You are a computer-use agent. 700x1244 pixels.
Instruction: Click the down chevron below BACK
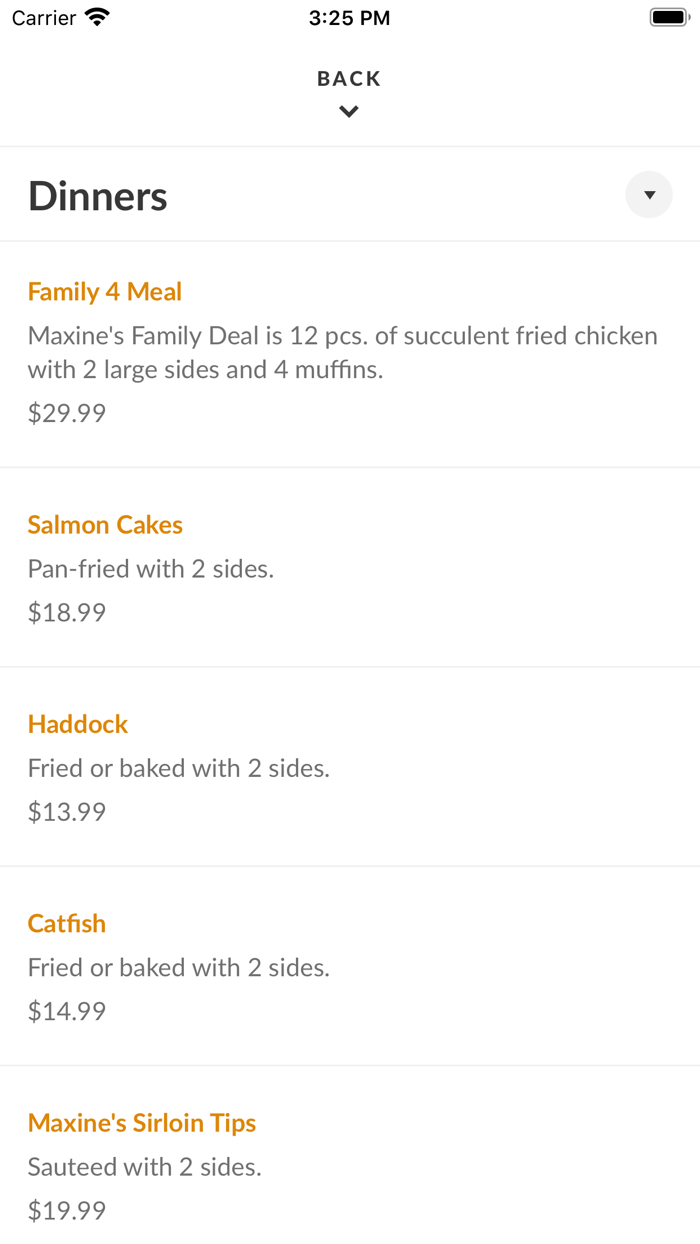pos(349,112)
